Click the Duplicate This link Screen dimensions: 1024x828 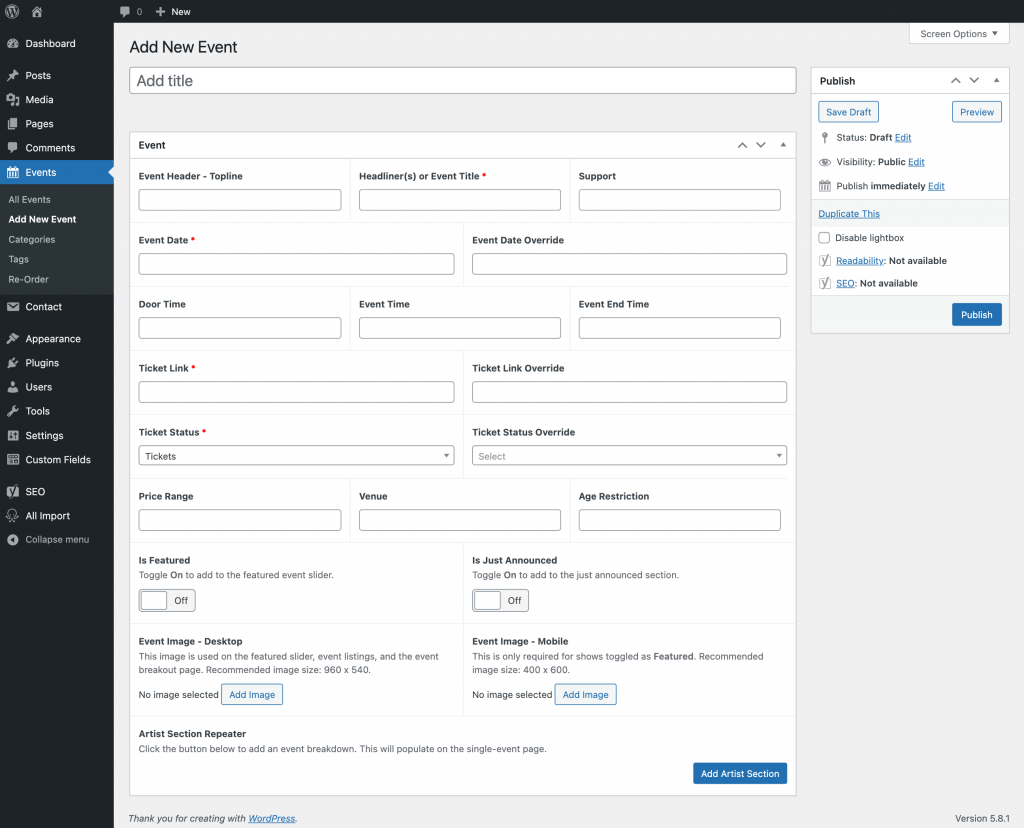pos(848,213)
